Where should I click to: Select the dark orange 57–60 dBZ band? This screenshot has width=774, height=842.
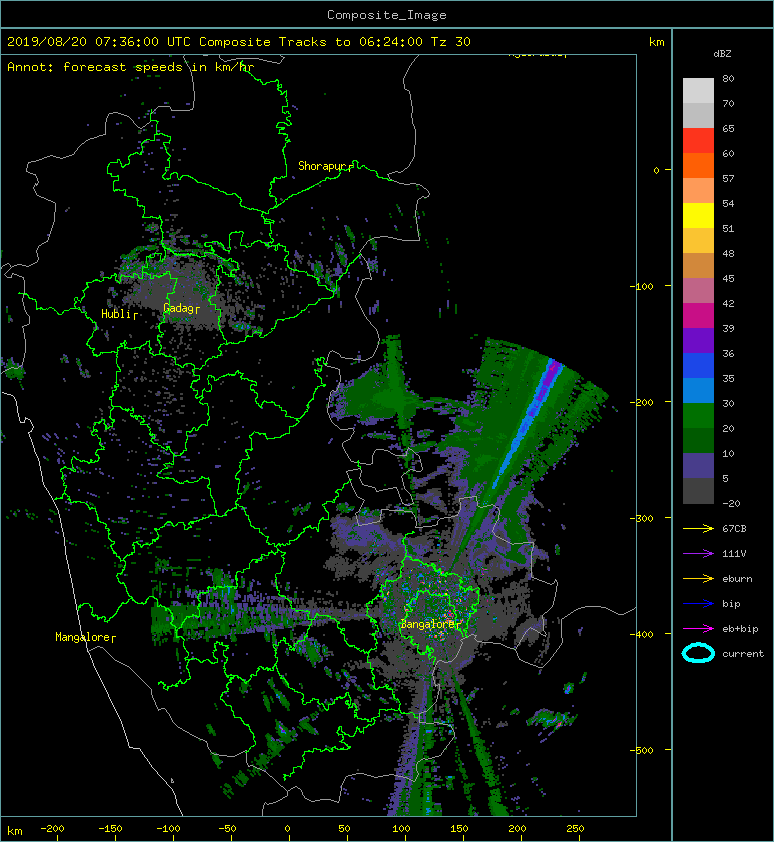coord(698,165)
